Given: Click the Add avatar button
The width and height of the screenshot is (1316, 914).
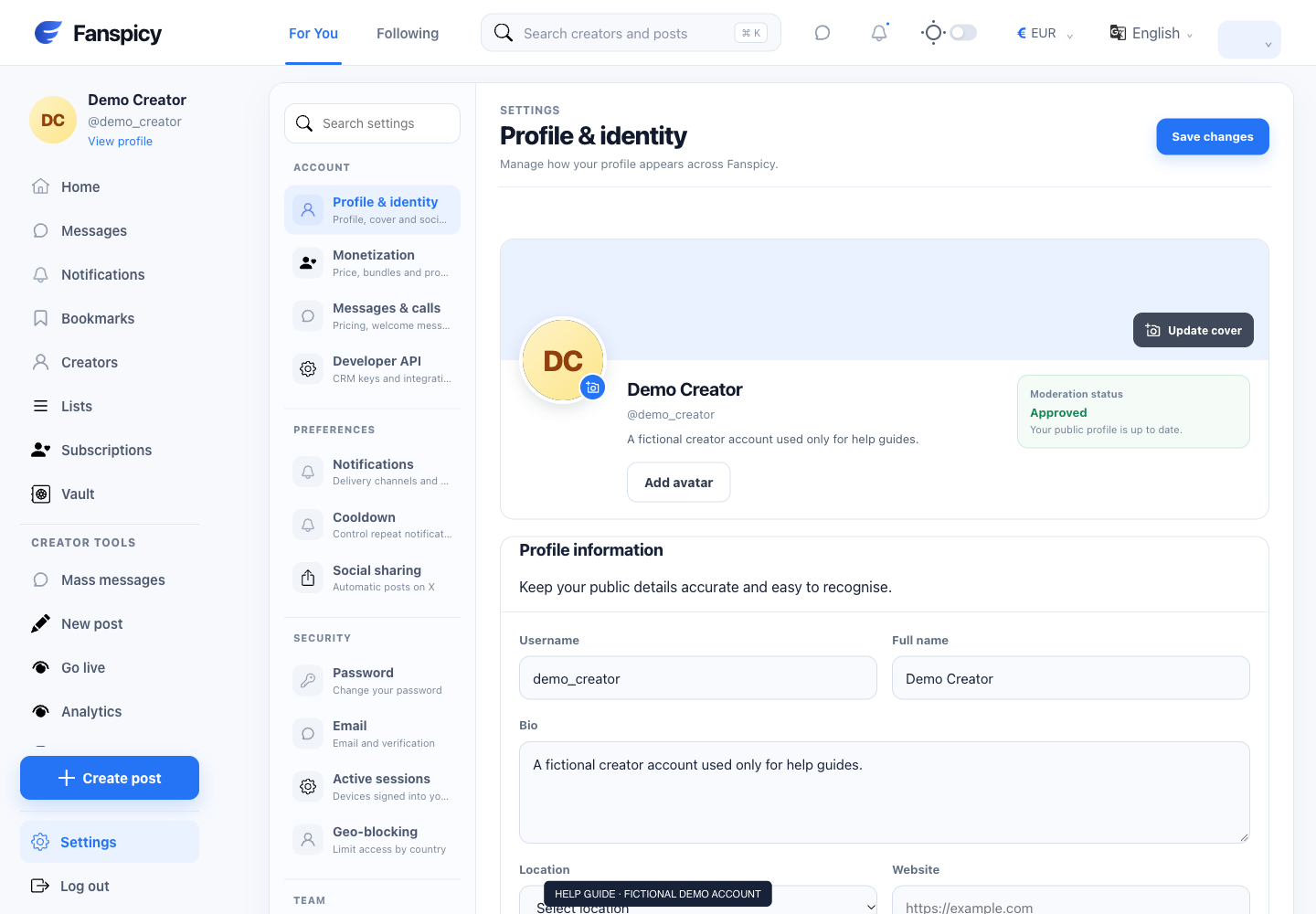Looking at the screenshot, I should pyautogui.click(x=679, y=483).
